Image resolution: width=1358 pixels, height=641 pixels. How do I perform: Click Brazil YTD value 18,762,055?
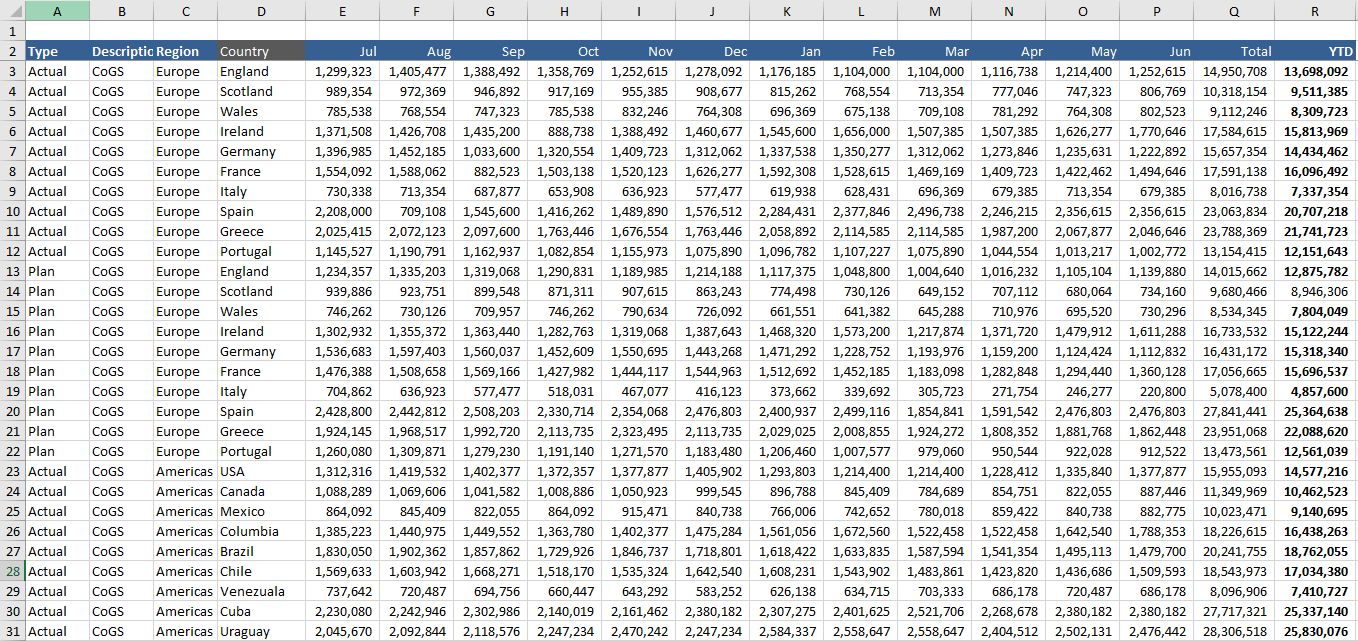[1315, 551]
